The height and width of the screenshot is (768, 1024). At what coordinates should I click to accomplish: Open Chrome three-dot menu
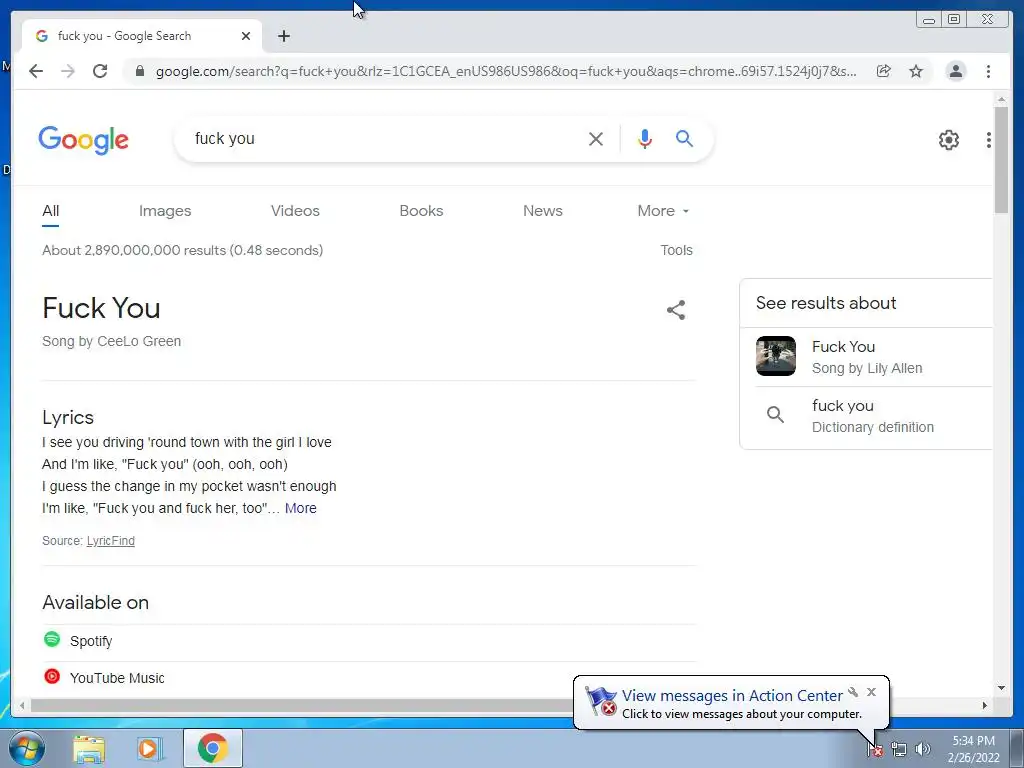[x=988, y=71]
